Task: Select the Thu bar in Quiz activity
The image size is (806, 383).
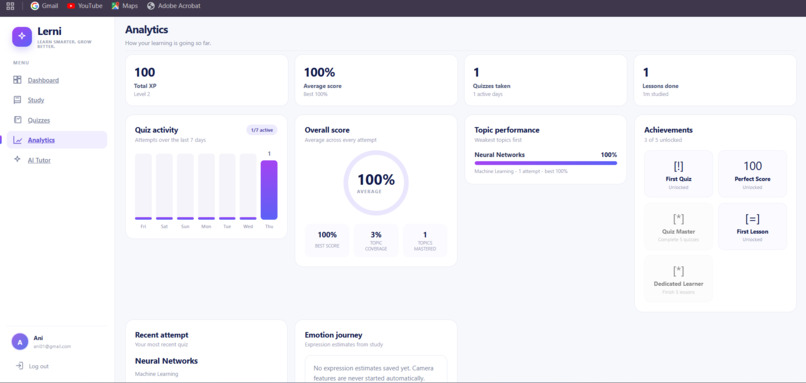Action: [269, 190]
